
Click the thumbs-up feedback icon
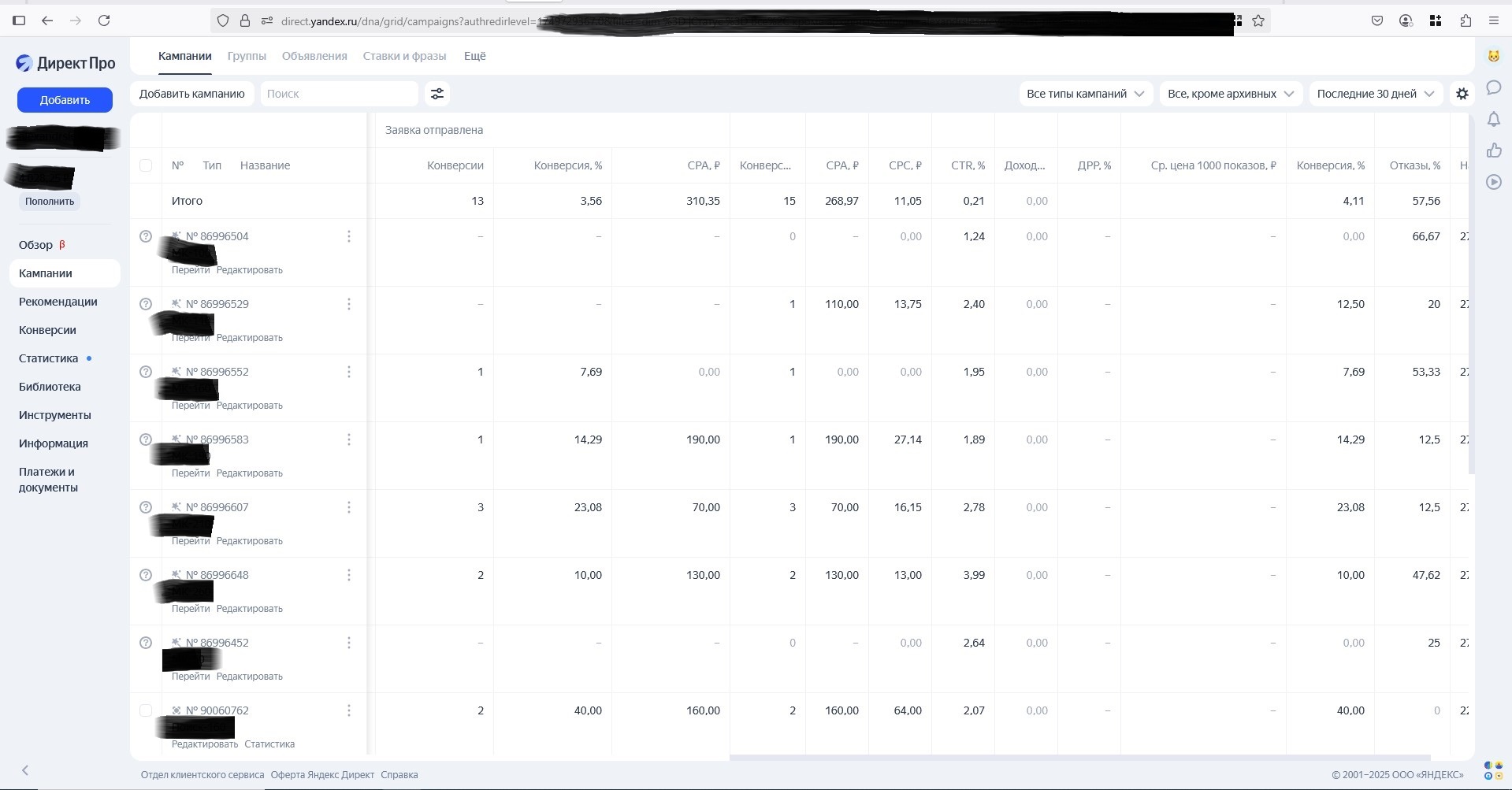[1493, 150]
